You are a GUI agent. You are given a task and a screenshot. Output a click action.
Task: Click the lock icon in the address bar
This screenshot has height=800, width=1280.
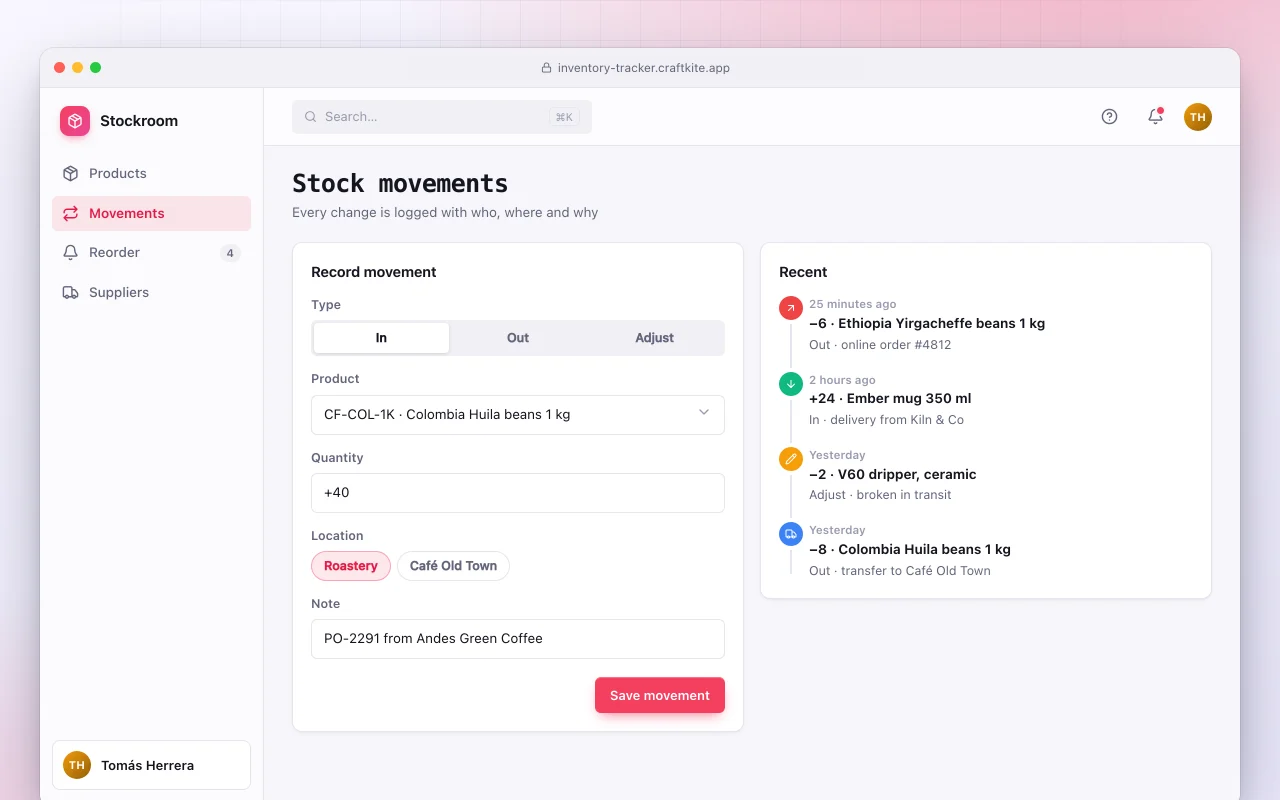[x=546, y=68]
